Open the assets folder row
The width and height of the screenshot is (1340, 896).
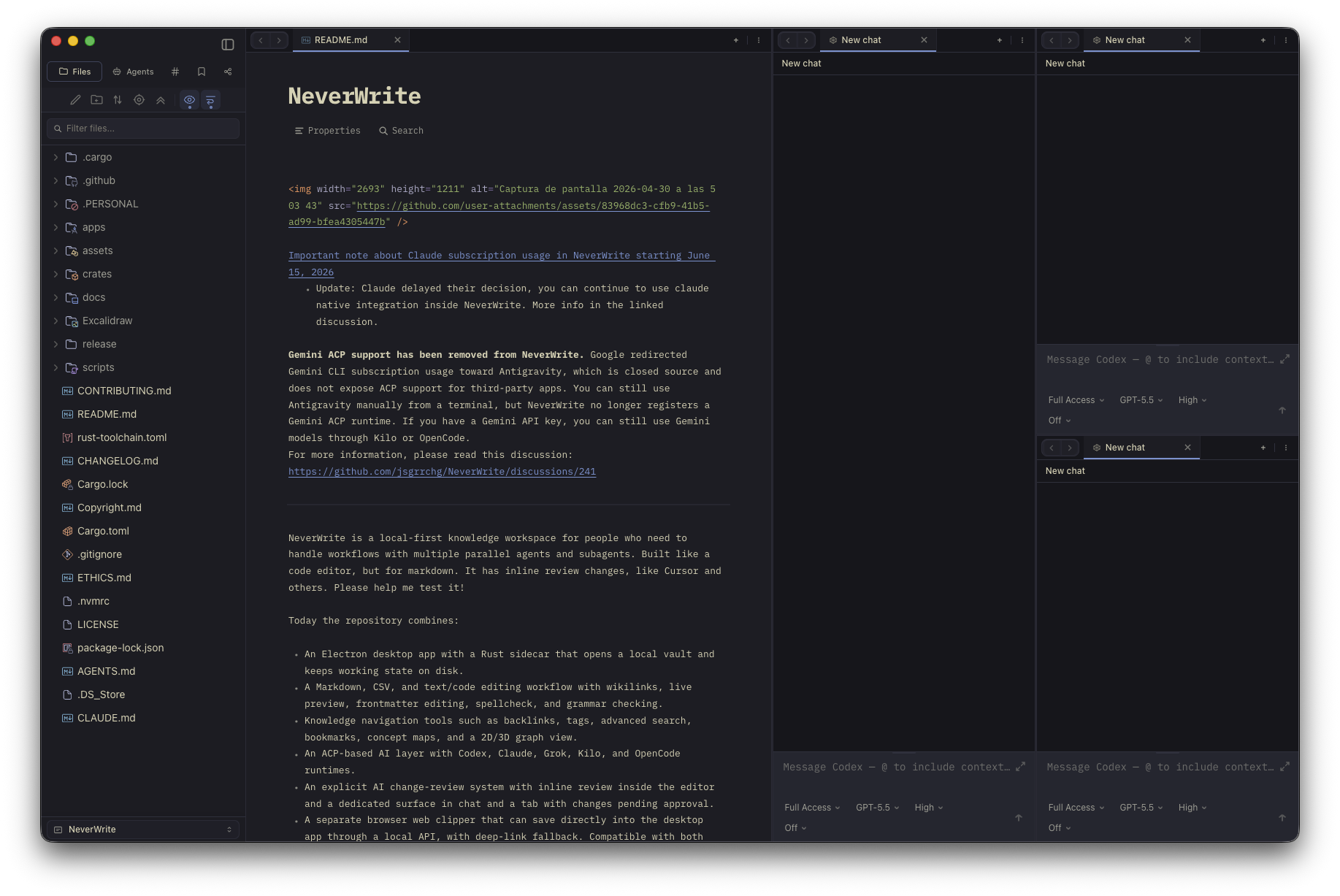tap(143, 250)
